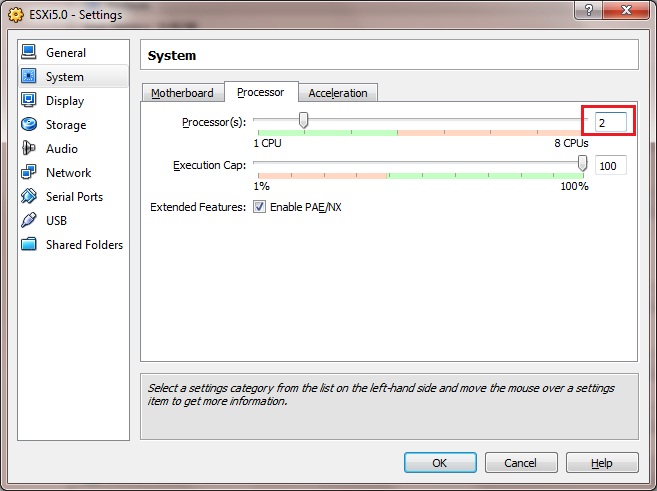Click the Processor(s) slider handle
Screen dimensions: 657x491
(x=304, y=120)
